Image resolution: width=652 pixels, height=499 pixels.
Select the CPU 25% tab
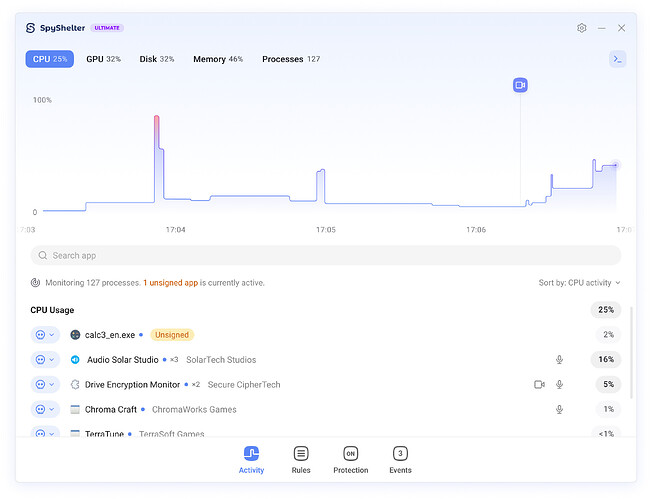[49, 59]
